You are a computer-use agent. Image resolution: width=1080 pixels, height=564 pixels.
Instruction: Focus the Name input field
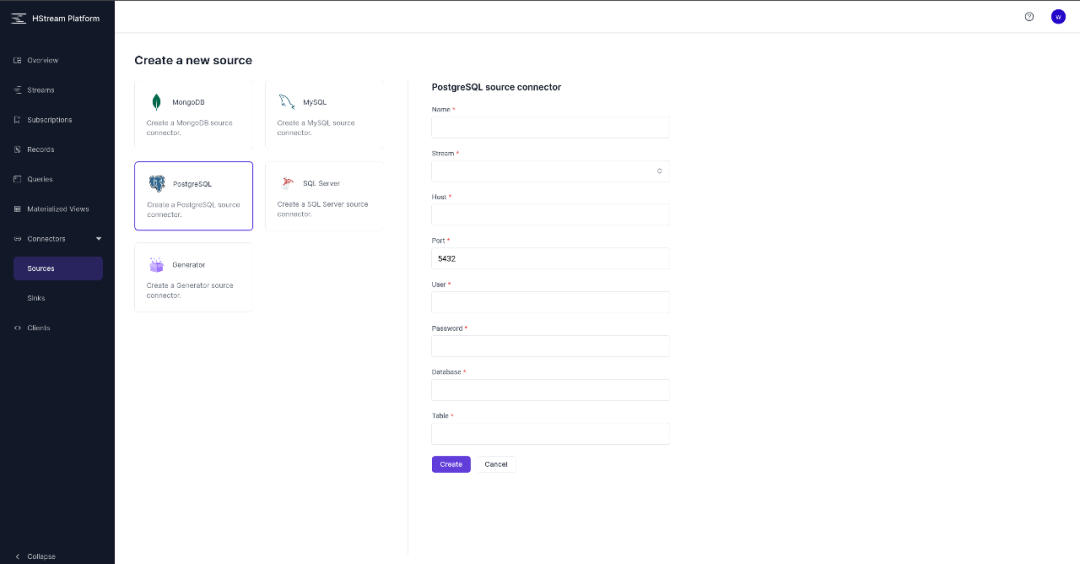pyautogui.click(x=550, y=127)
